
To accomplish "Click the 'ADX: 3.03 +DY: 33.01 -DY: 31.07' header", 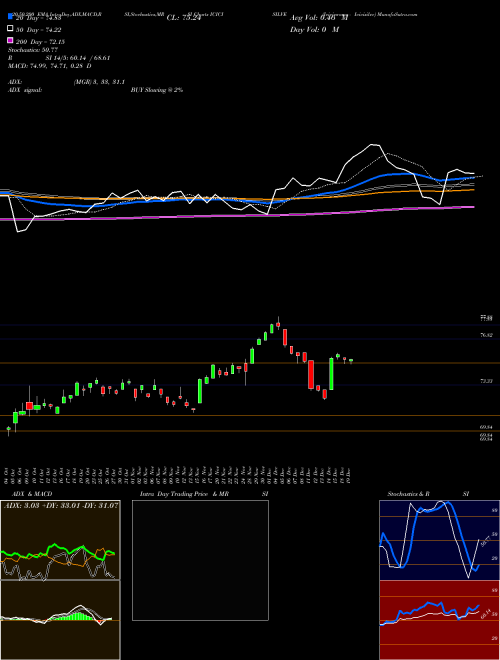I will coord(61,505).
